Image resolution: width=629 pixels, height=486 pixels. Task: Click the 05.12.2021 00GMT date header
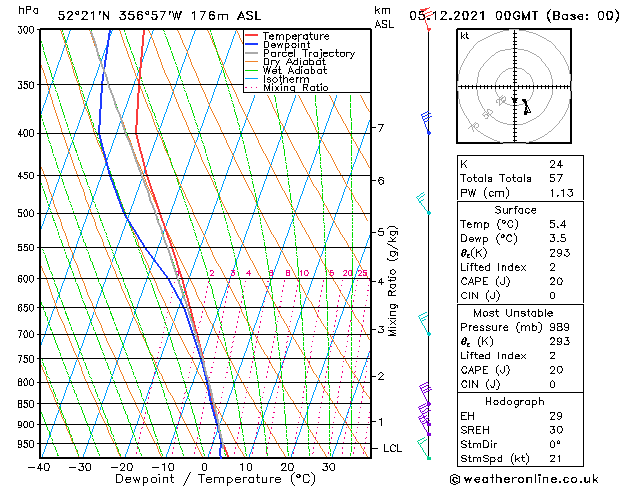(x=473, y=16)
